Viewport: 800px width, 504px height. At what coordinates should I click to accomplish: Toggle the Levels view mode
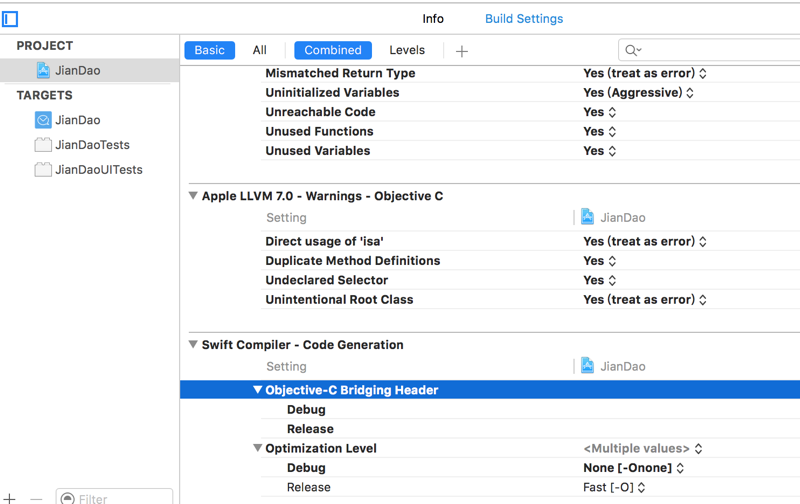pos(407,50)
